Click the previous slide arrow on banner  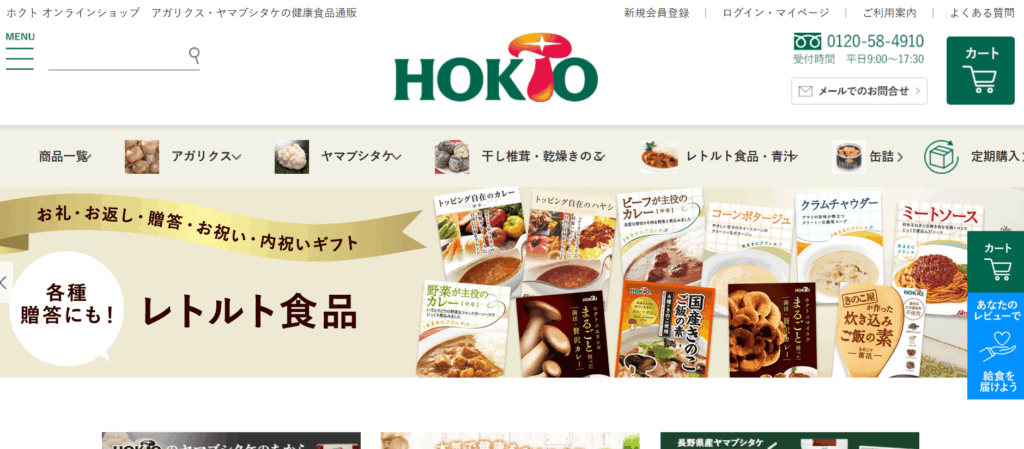[x=5, y=283]
